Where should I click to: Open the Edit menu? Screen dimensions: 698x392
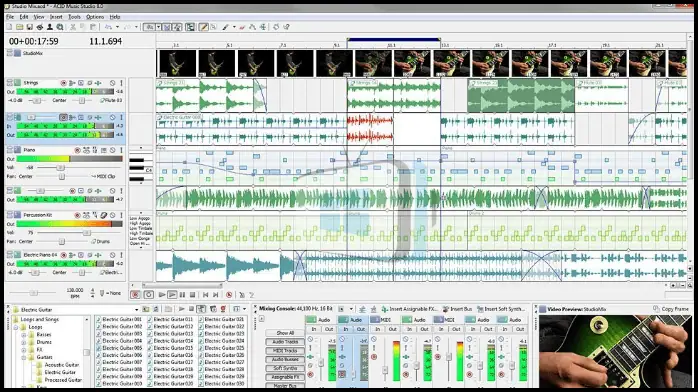point(24,17)
